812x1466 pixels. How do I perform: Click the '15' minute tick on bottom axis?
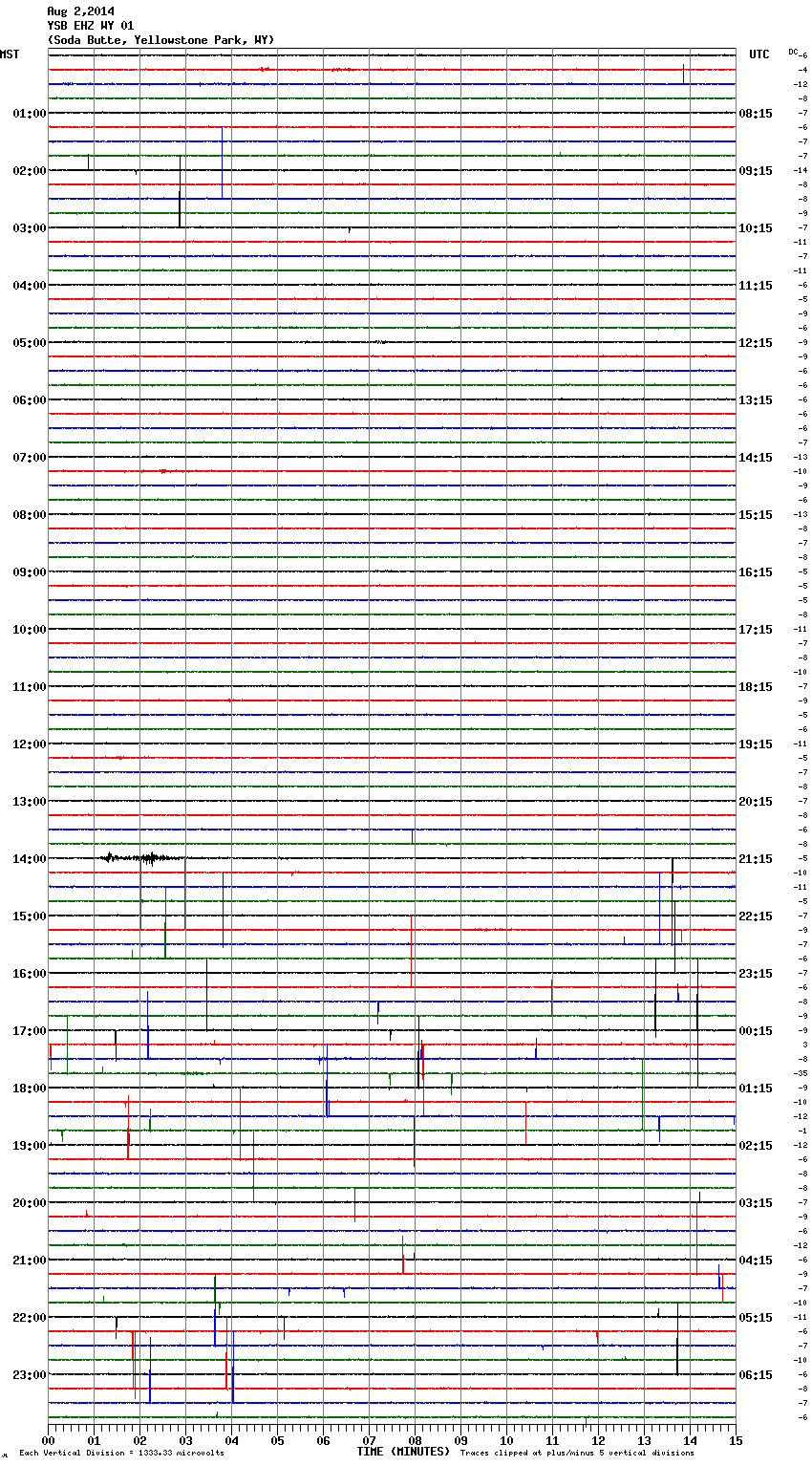coord(736,1440)
